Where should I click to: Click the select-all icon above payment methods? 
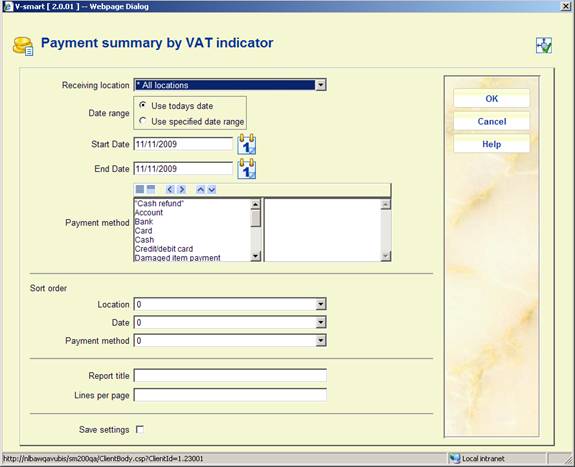pyautogui.click(x=140, y=189)
